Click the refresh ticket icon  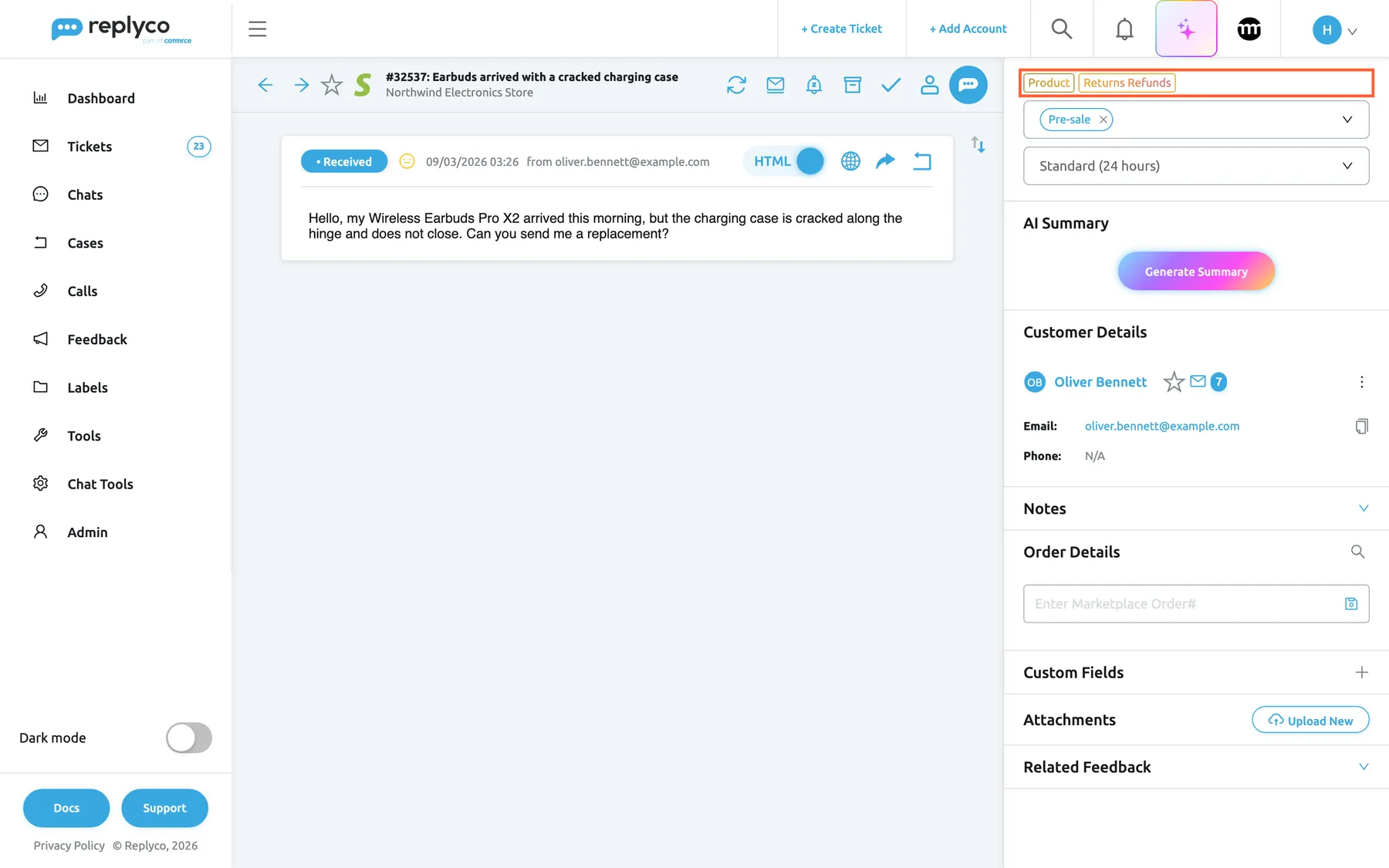tap(736, 85)
